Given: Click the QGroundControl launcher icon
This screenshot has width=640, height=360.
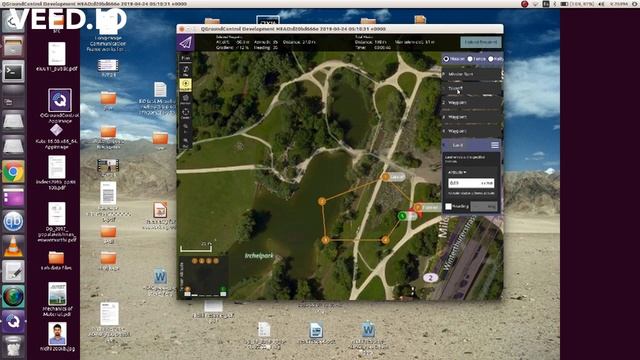Looking at the screenshot, I should click(x=13, y=322).
